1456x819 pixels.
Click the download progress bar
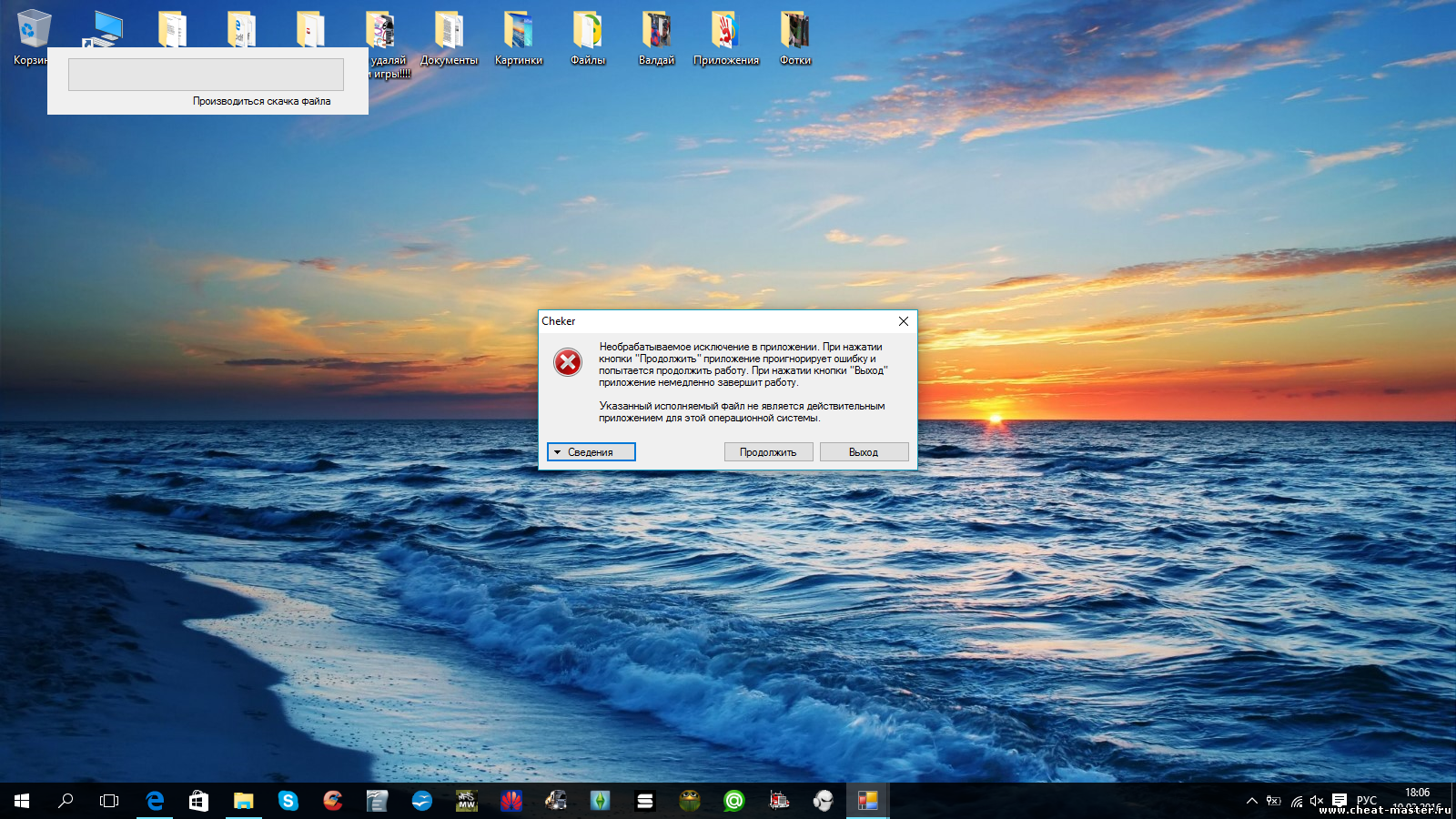point(206,75)
